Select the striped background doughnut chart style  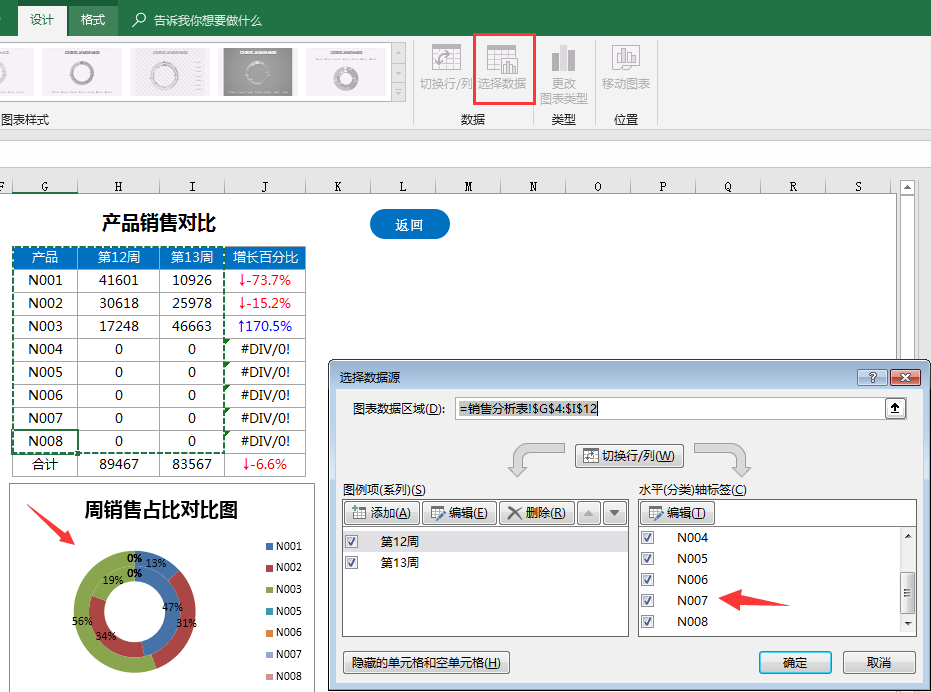[170, 72]
